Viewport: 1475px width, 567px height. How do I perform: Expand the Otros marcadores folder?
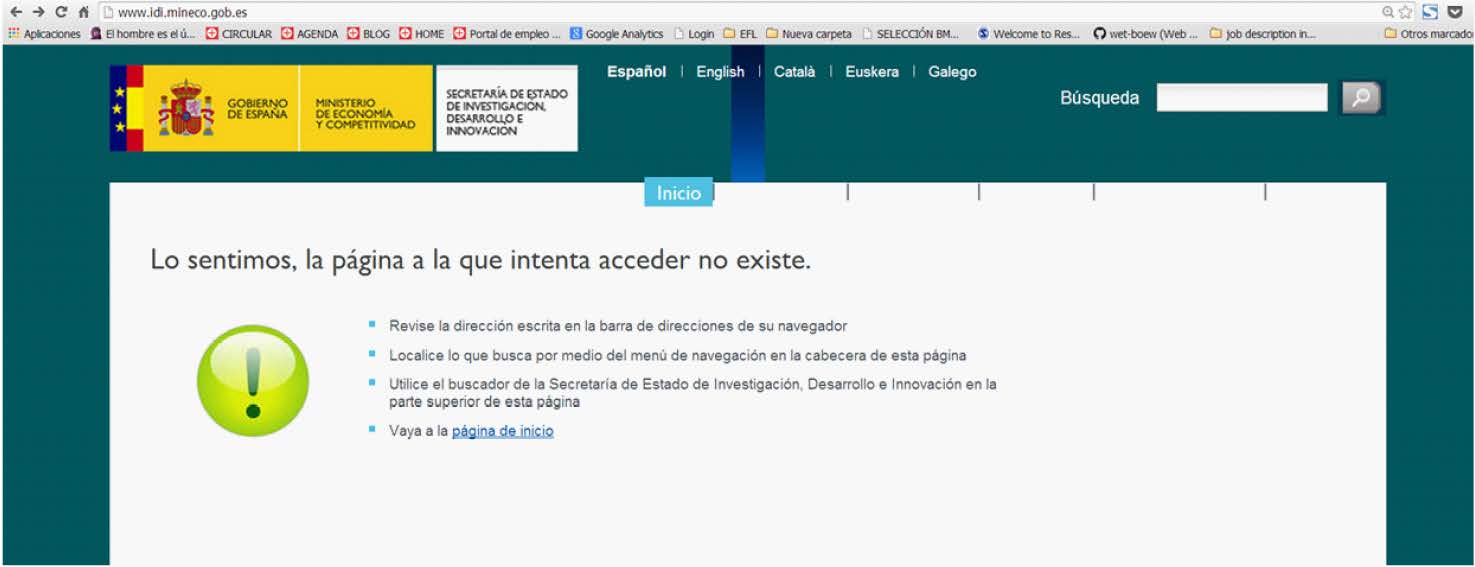1428,34
